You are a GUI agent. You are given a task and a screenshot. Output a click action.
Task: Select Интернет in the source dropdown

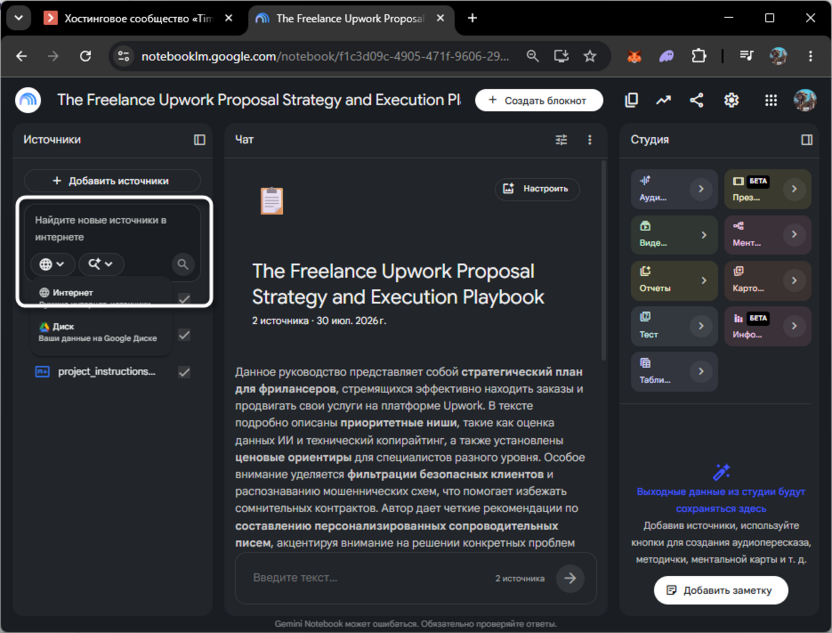click(101, 298)
